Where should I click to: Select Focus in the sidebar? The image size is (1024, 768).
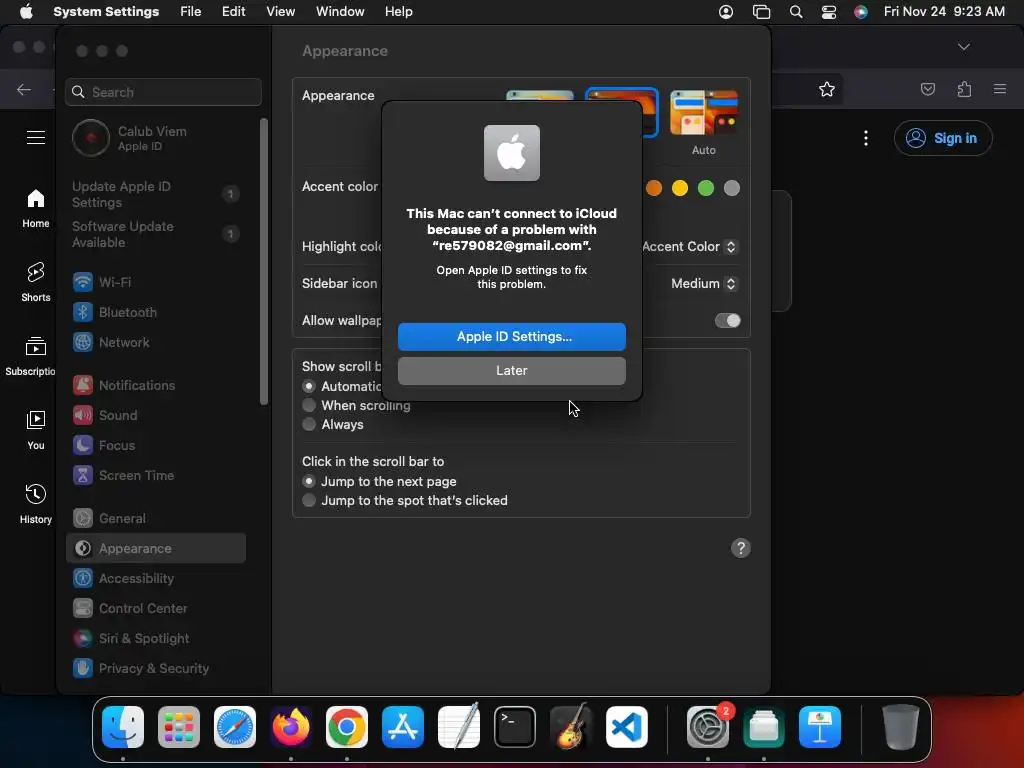click(155, 445)
